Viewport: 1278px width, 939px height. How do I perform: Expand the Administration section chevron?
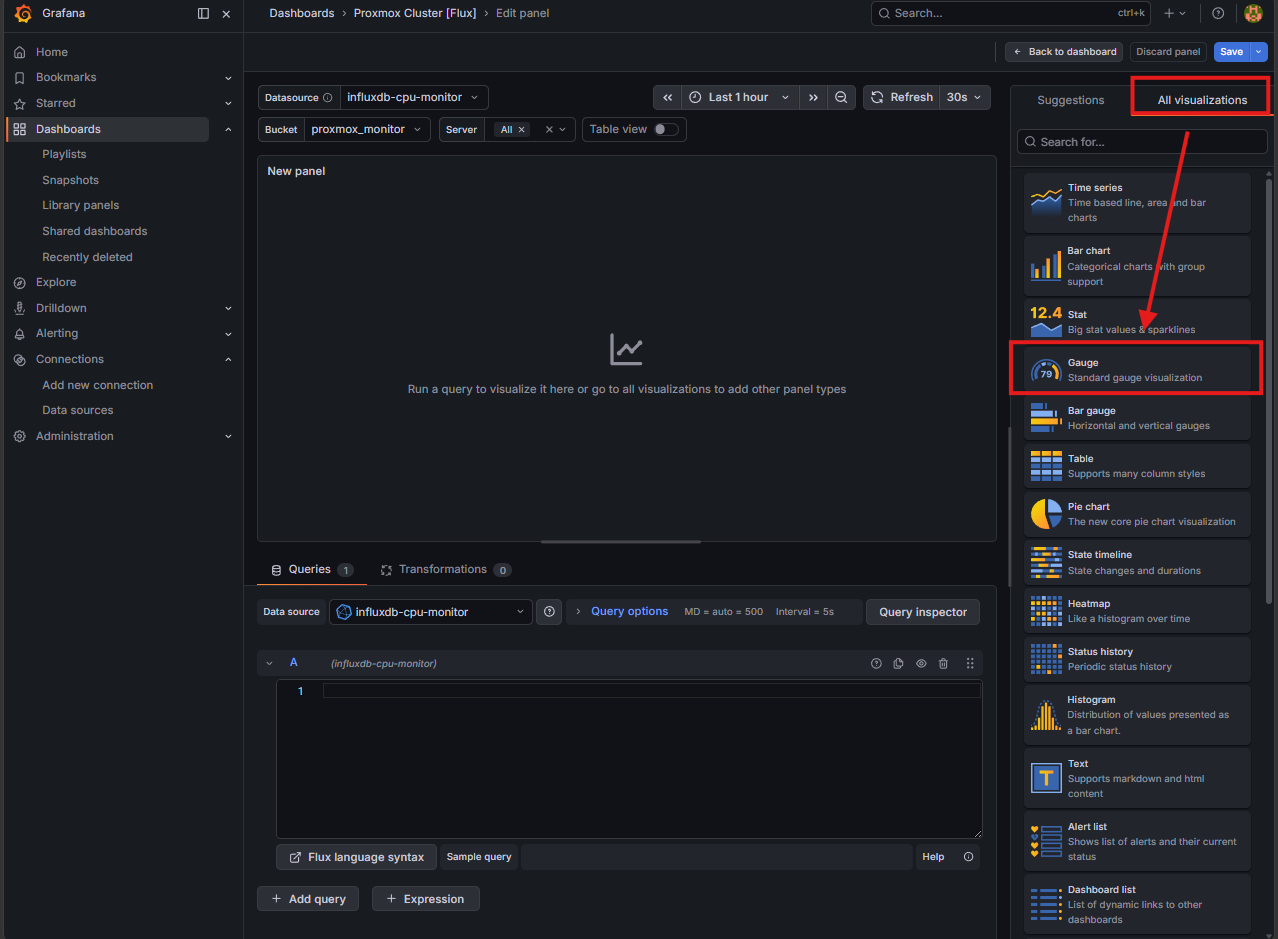point(228,436)
